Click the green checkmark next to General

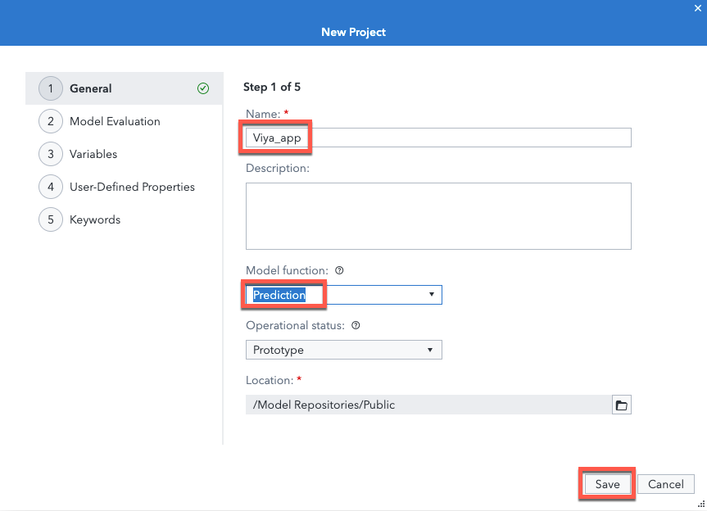coord(203,89)
